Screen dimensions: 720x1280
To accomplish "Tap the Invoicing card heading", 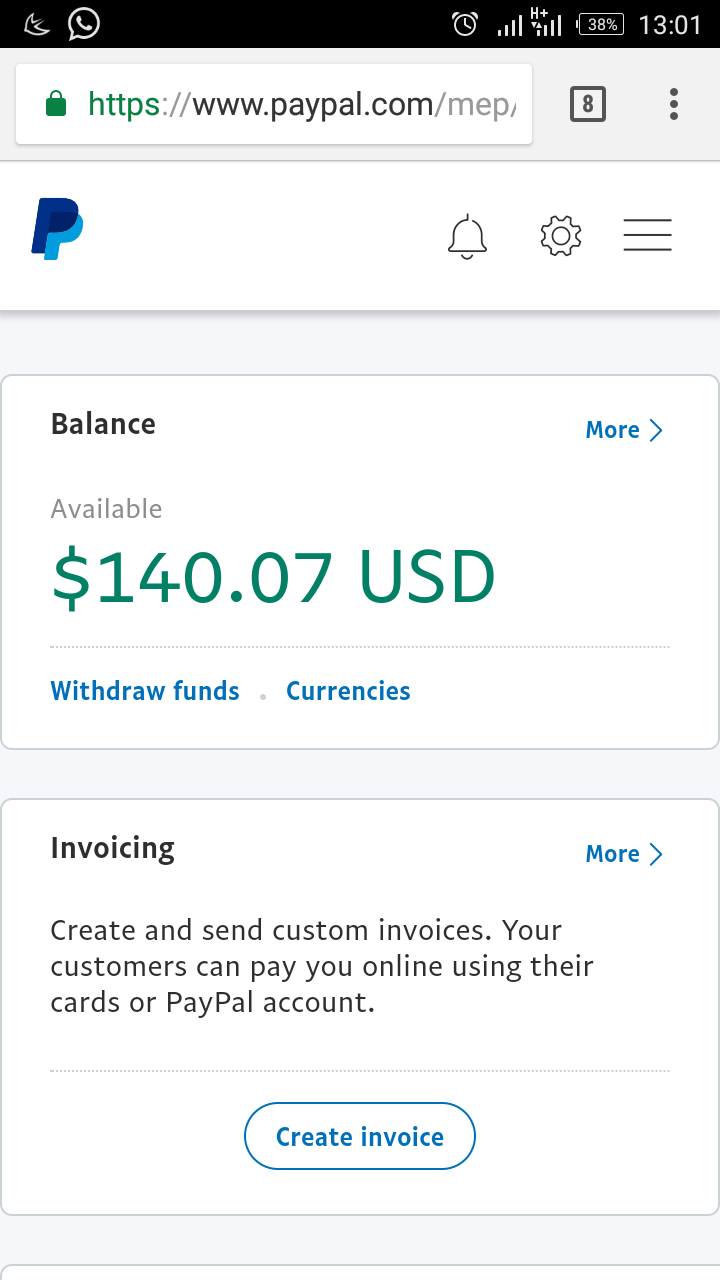I will (x=112, y=848).
